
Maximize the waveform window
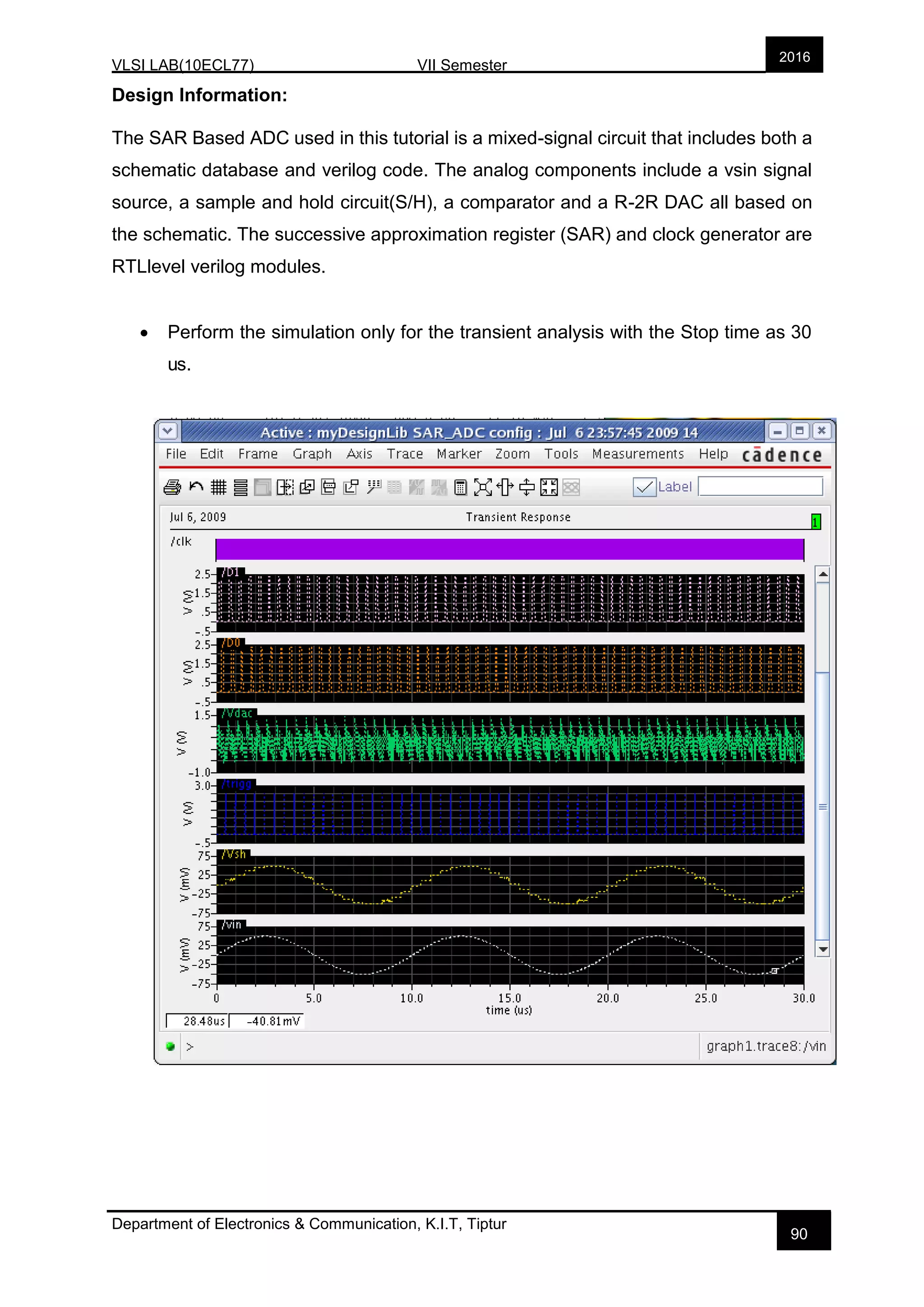coord(799,431)
